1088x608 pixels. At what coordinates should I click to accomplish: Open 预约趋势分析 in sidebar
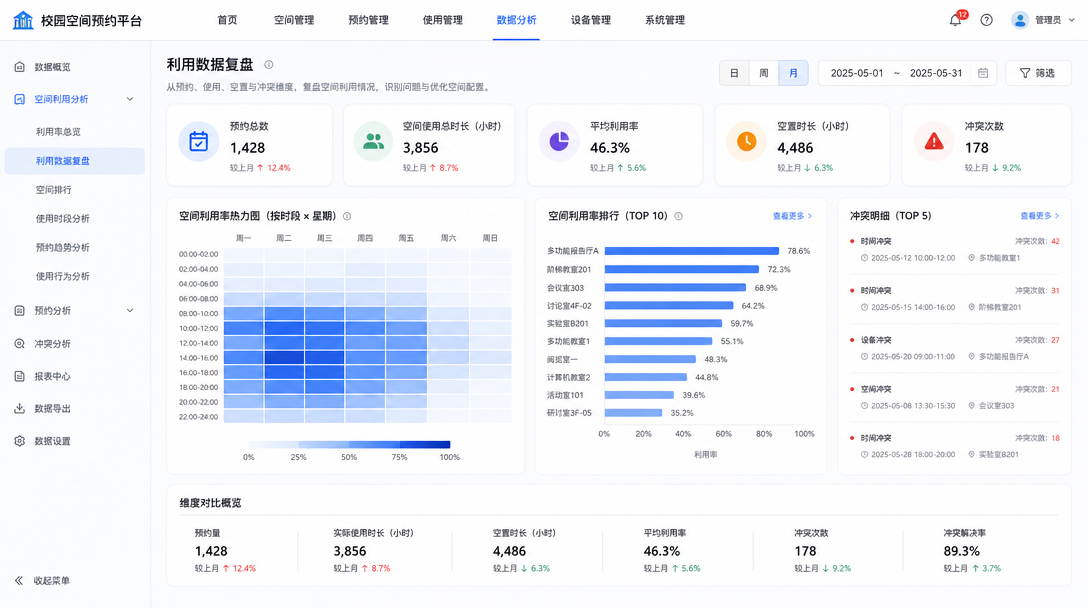[x=62, y=247]
